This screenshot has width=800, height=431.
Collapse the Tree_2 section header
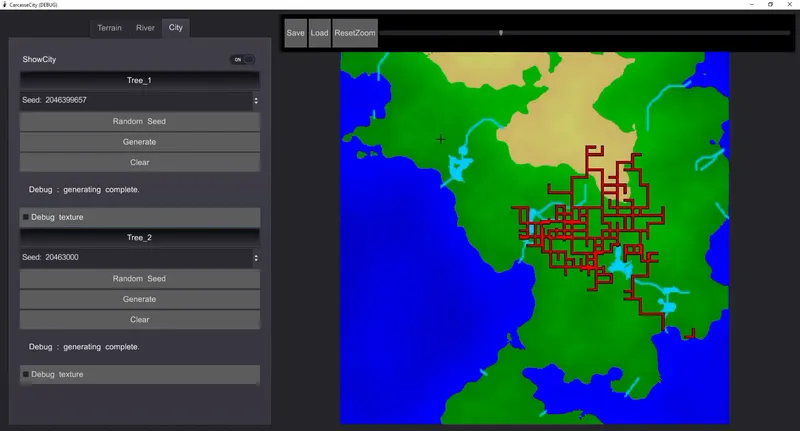pyautogui.click(x=139, y=237)
